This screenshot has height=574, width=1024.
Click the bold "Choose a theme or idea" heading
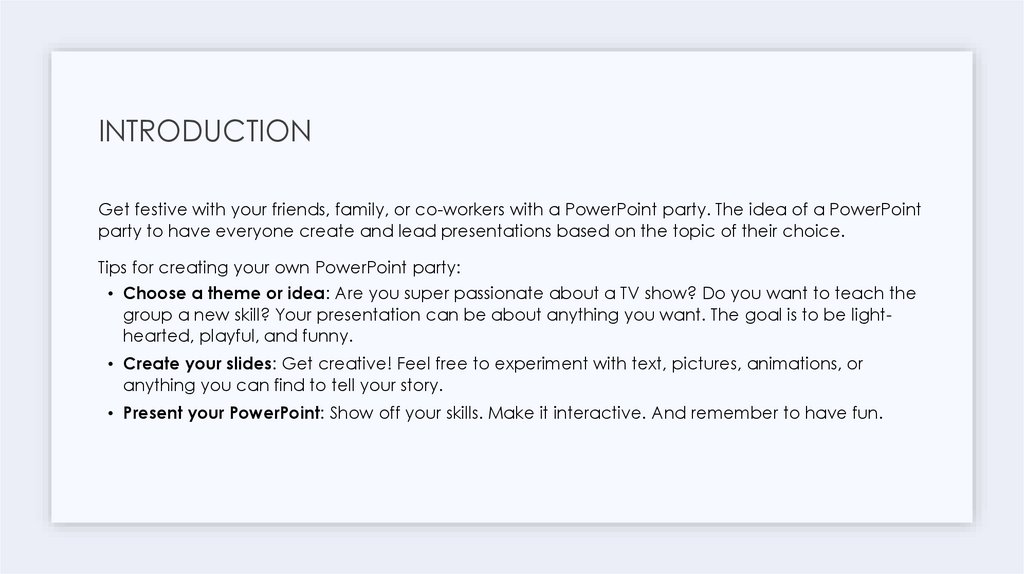coord(224,294)
